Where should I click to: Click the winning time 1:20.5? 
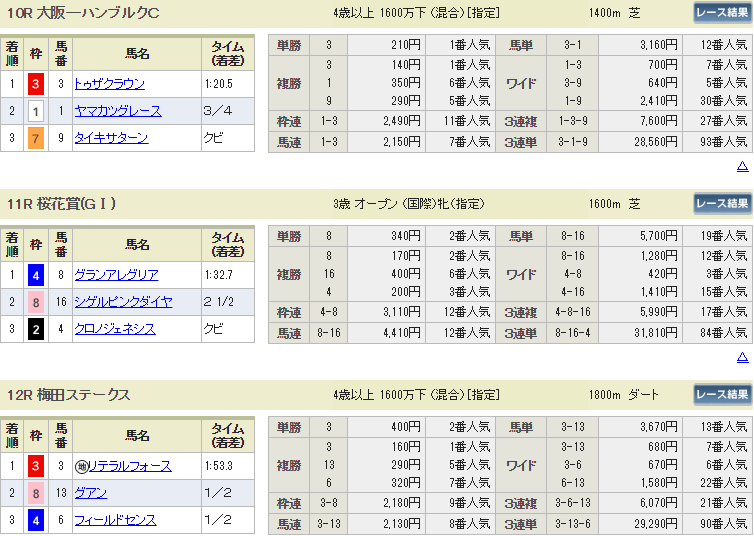[x=219, y=84]
